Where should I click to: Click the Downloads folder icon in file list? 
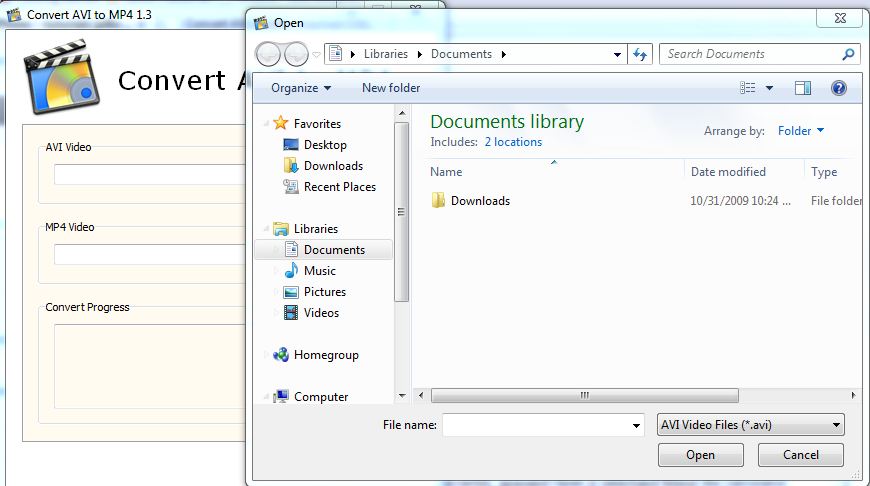click(438, 200)
